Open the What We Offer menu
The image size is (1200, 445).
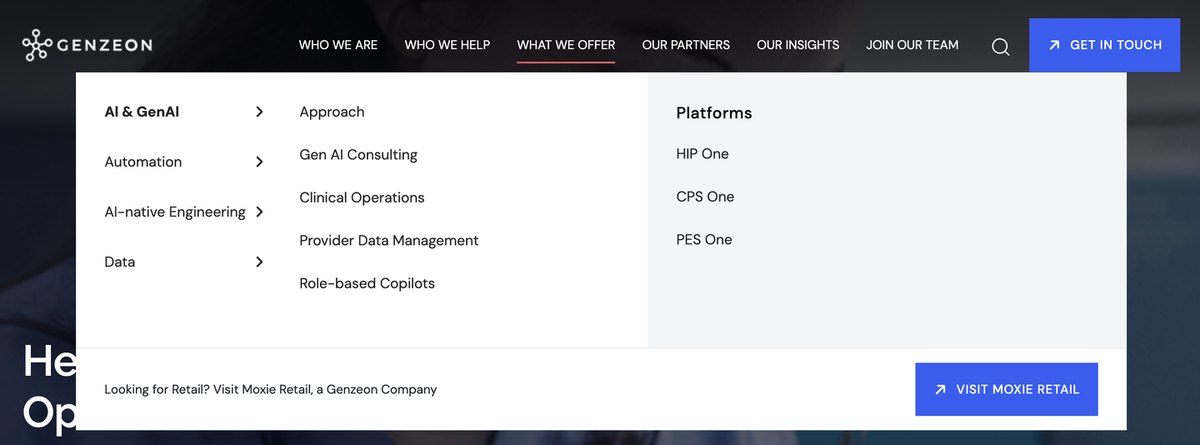tap(566, 45)
